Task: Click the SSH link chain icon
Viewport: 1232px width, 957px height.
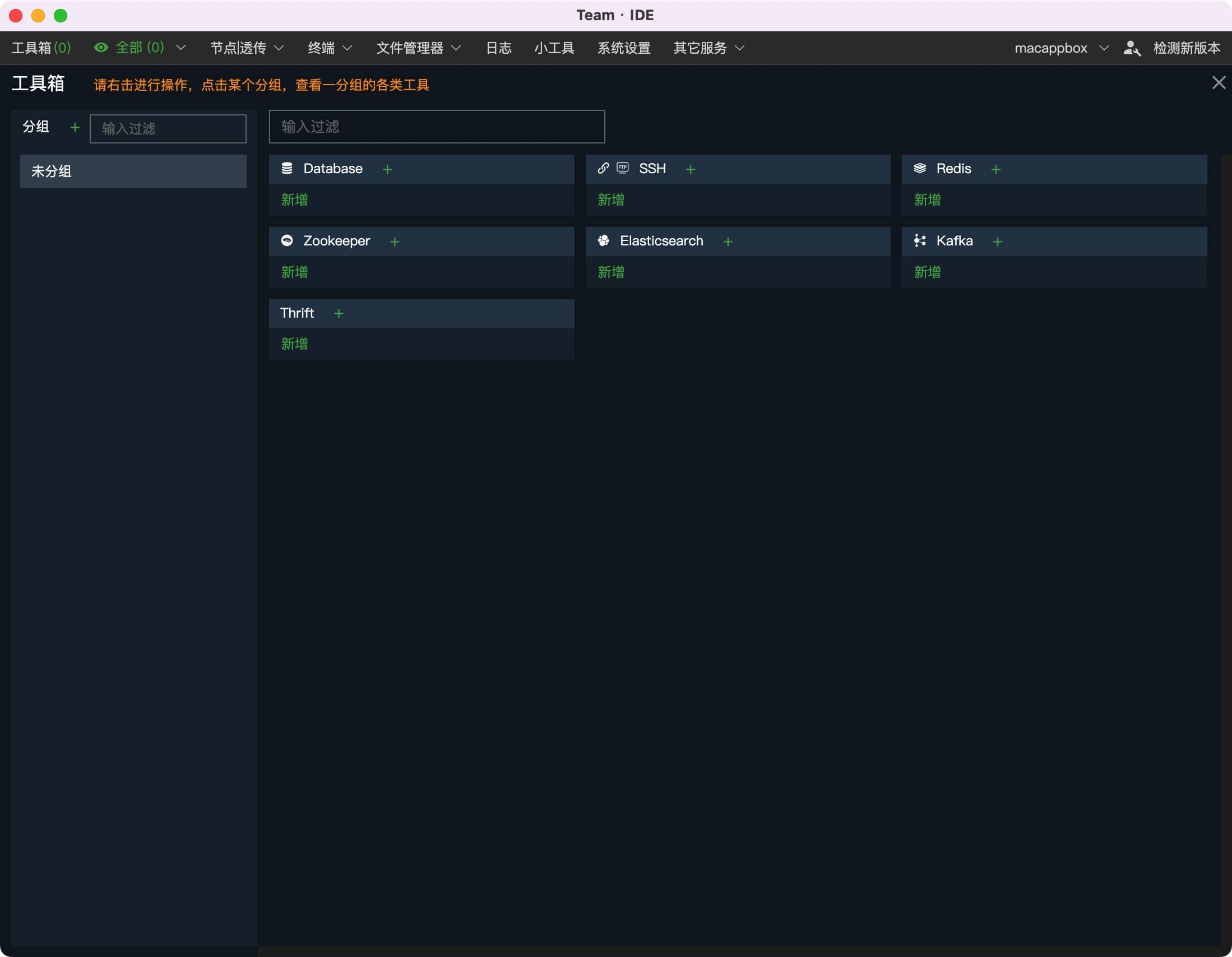Action: coord(603,168)
